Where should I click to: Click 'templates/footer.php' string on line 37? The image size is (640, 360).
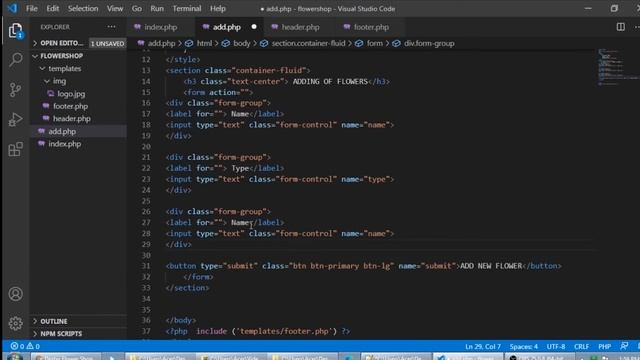[284, 331]
